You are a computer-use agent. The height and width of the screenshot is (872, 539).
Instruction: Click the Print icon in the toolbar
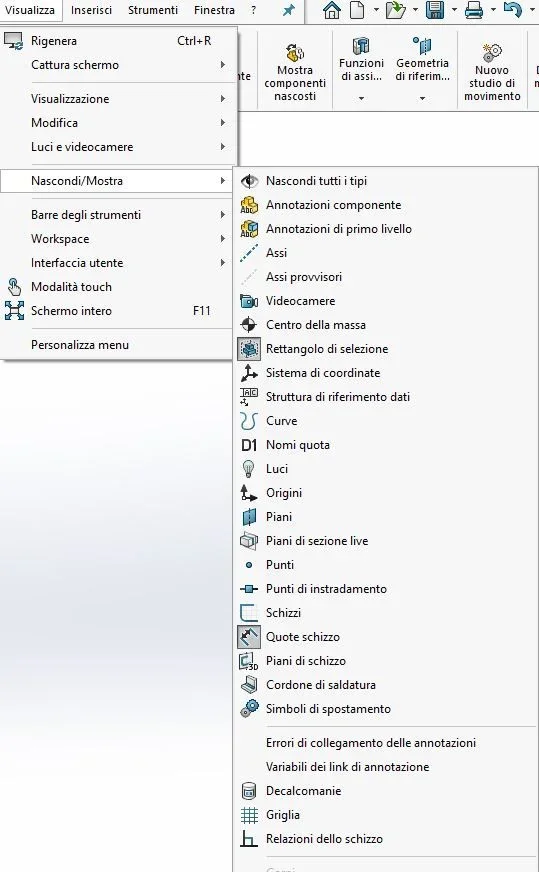coord(473,10)
